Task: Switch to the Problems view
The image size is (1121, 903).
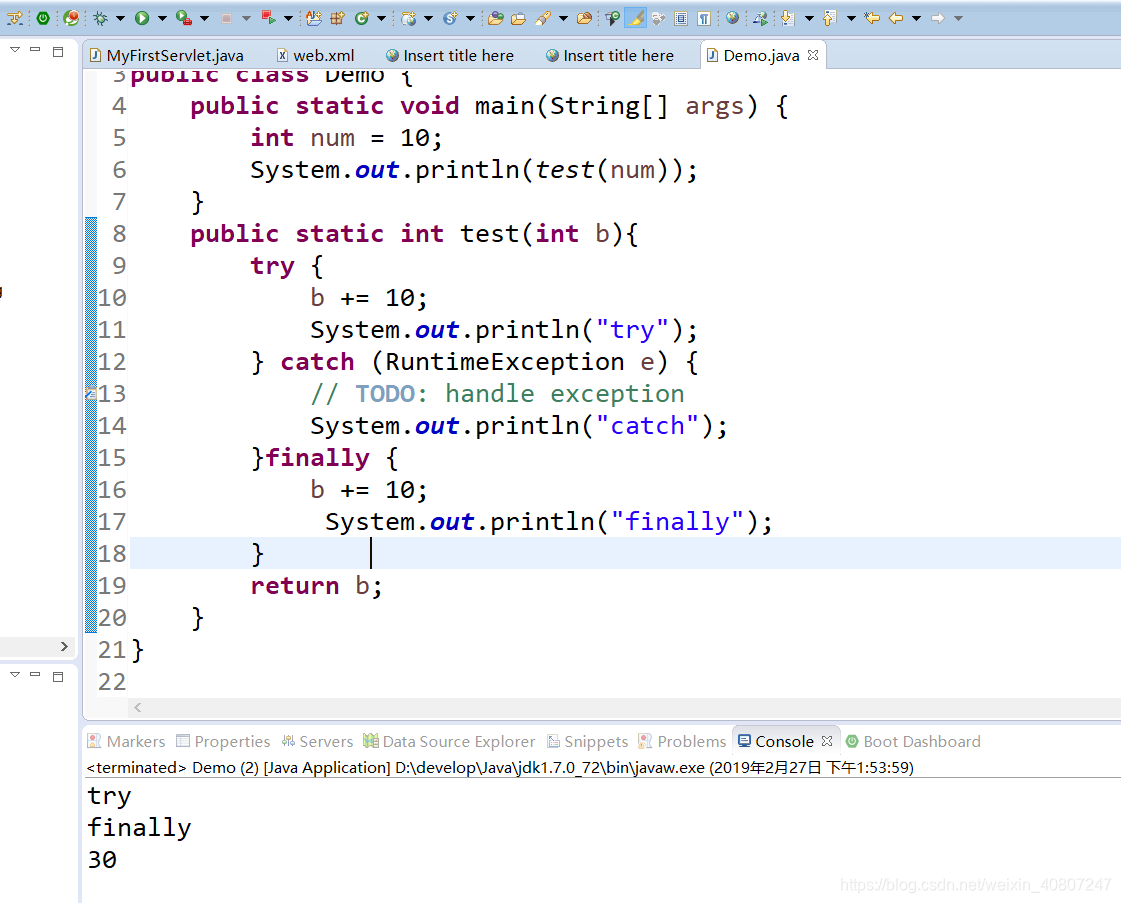Action: [691, 741]
